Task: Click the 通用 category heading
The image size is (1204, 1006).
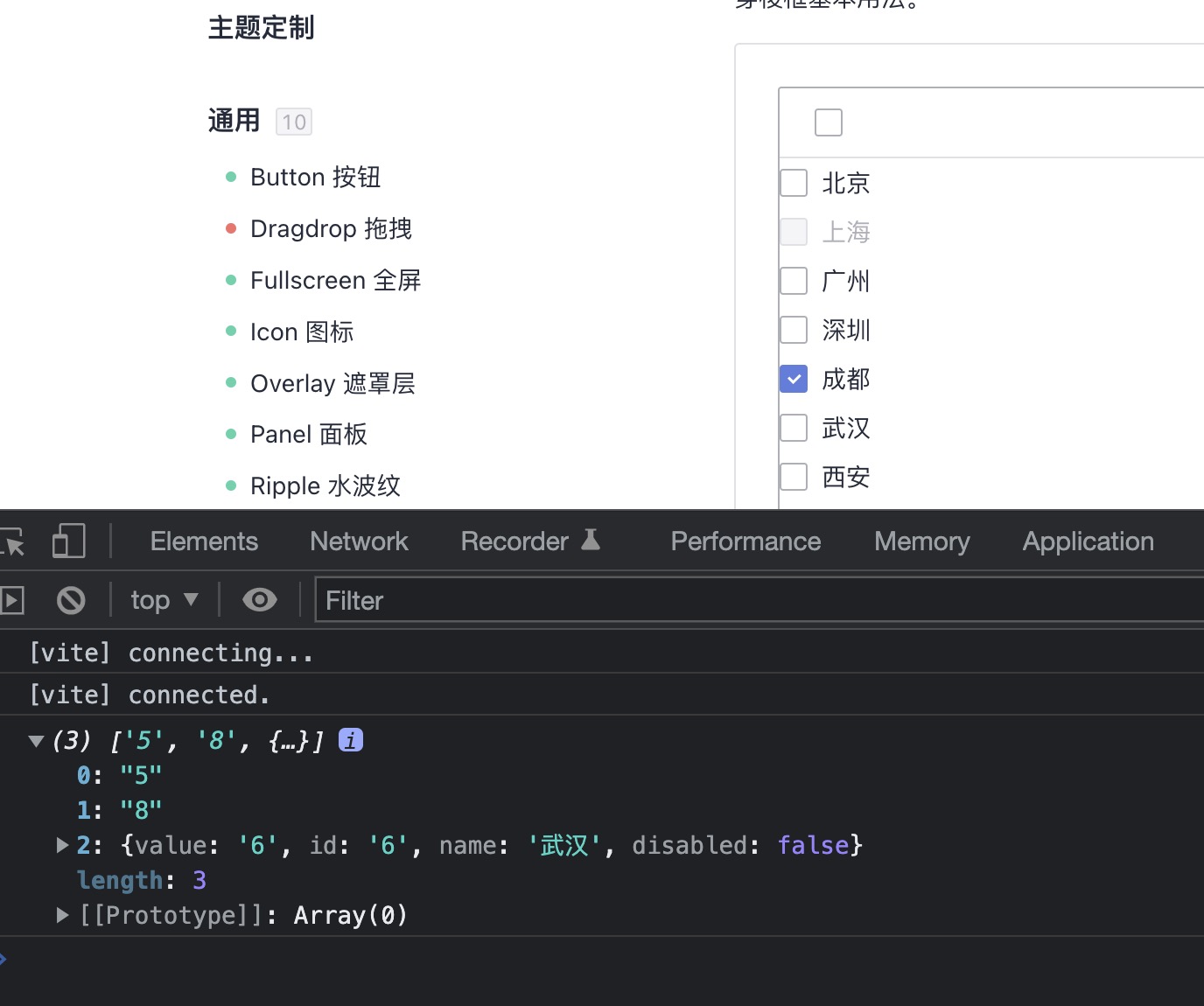Action: click(x=234, y=120)
